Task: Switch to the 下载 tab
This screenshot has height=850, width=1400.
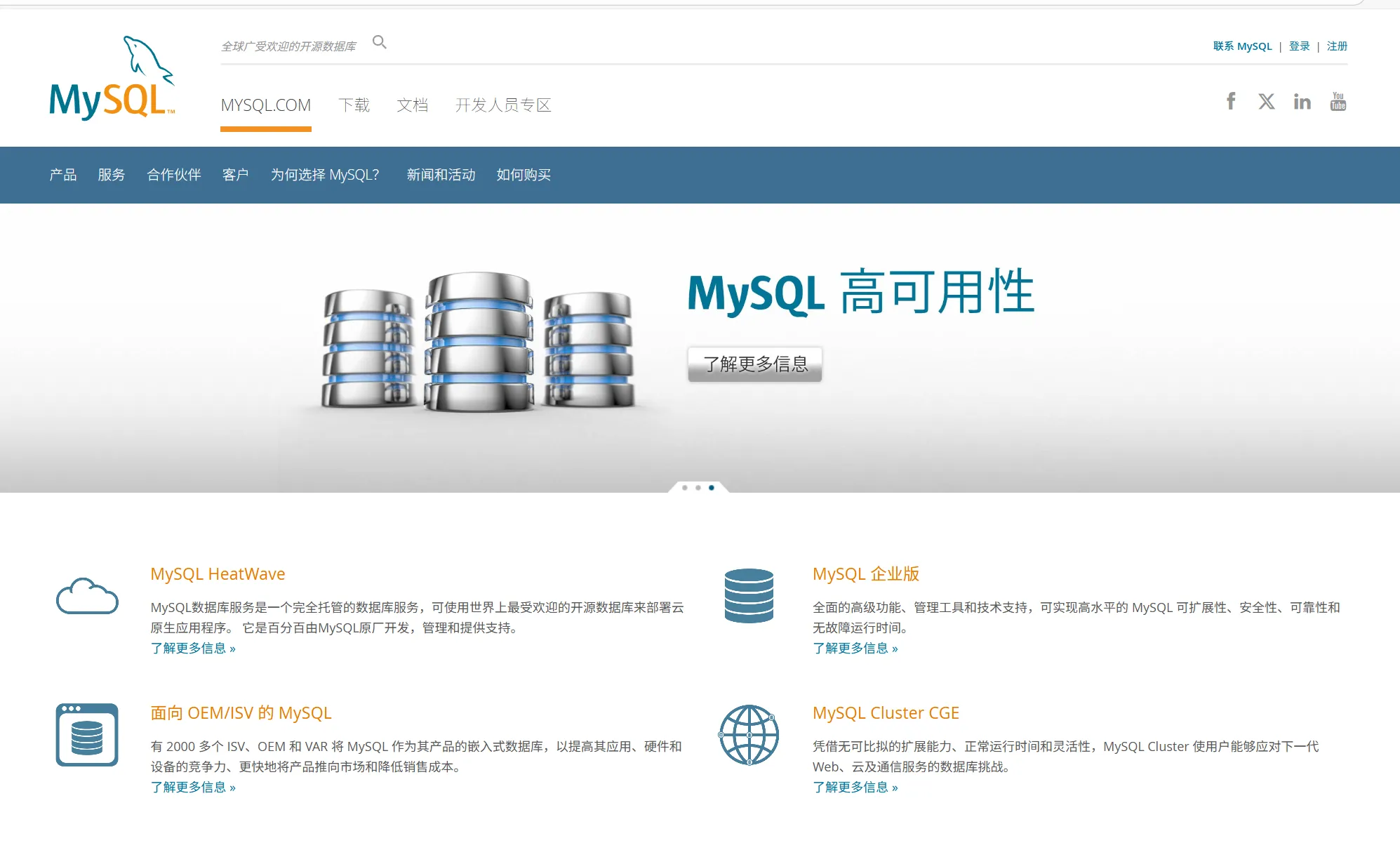Action: pyautogui.click(x=354, y=105)
